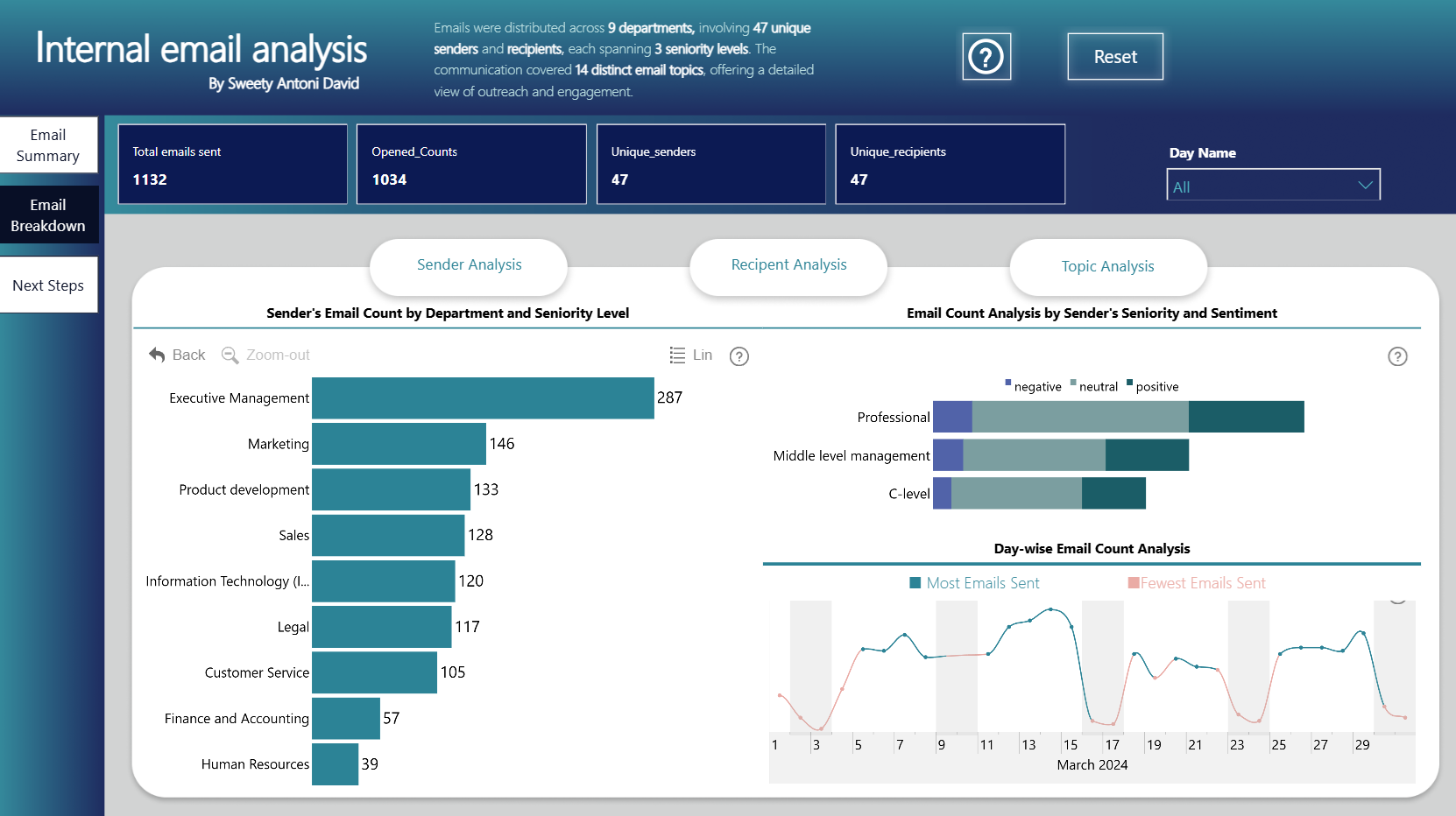Select the Legal bar
1456x816 pixels.
(x=381, y=627)
